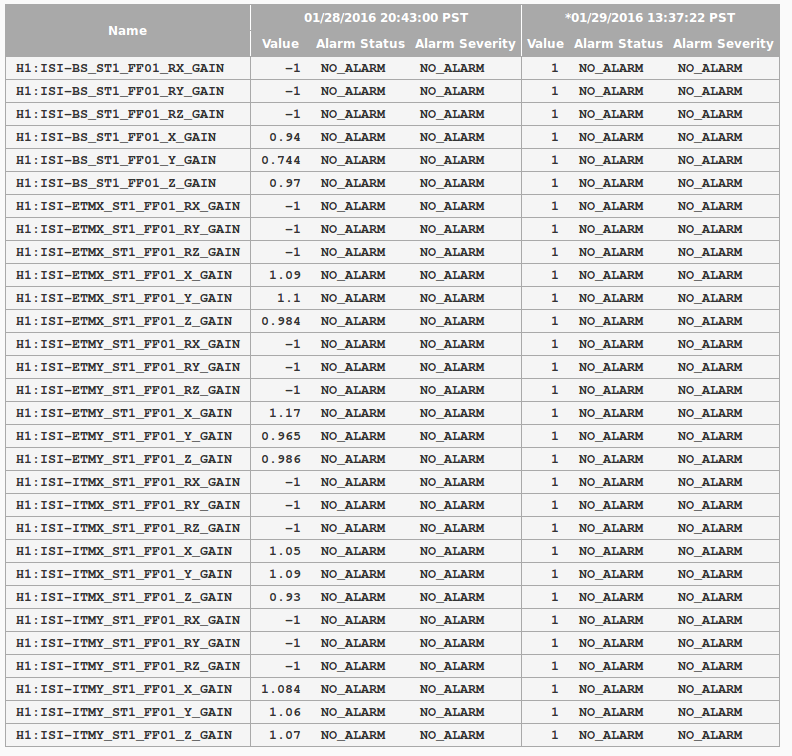Select row H1:ISI-ETMX_ST1_FF01_RY_GAIN
This screenshot has height=756, width=792.
[x=392, y=229]
